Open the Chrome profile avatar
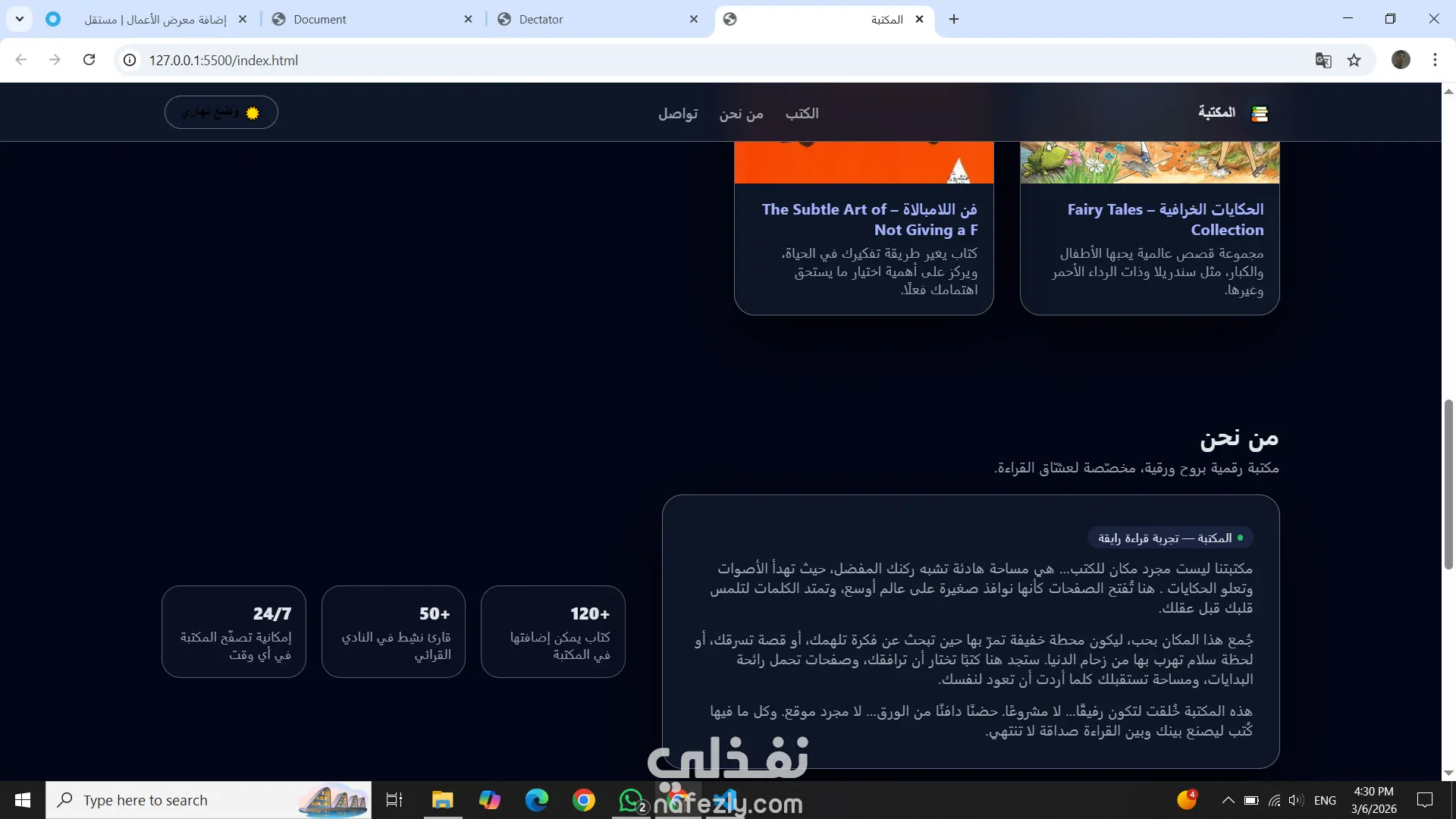The width and height of the screenshot is (1456, 819). click(1401, 60)
